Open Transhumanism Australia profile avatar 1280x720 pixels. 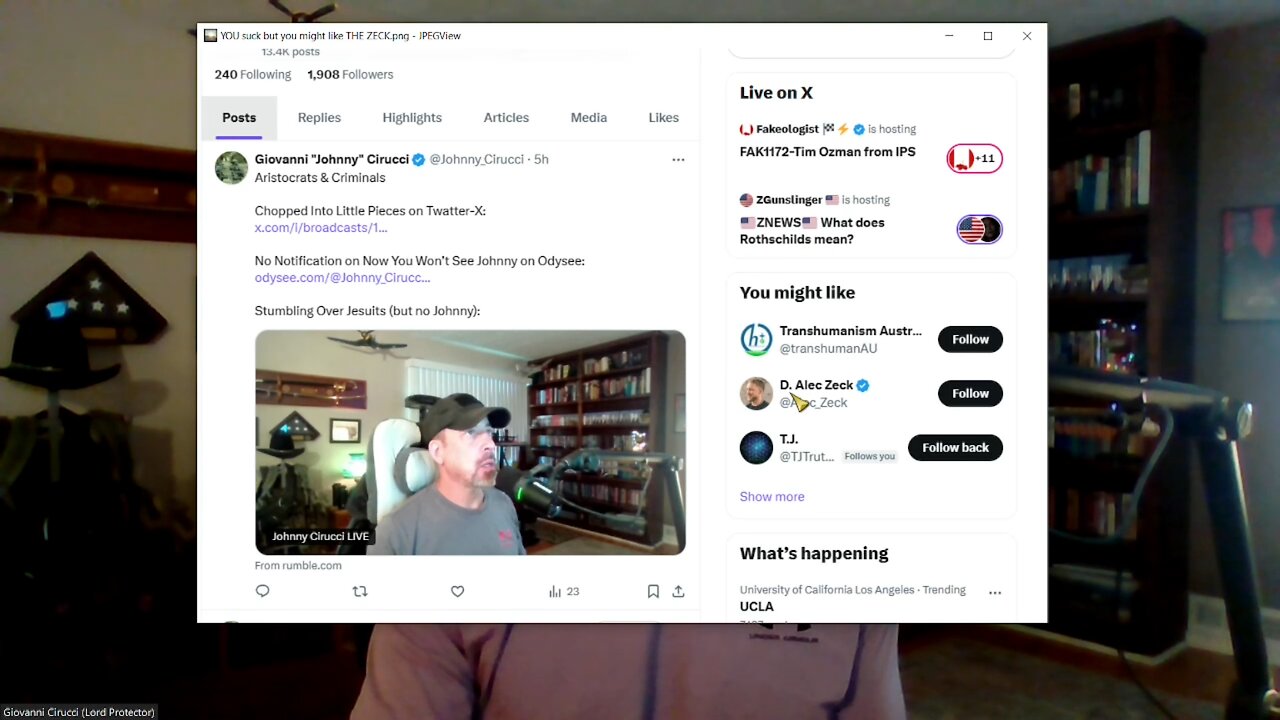[756, 339]
